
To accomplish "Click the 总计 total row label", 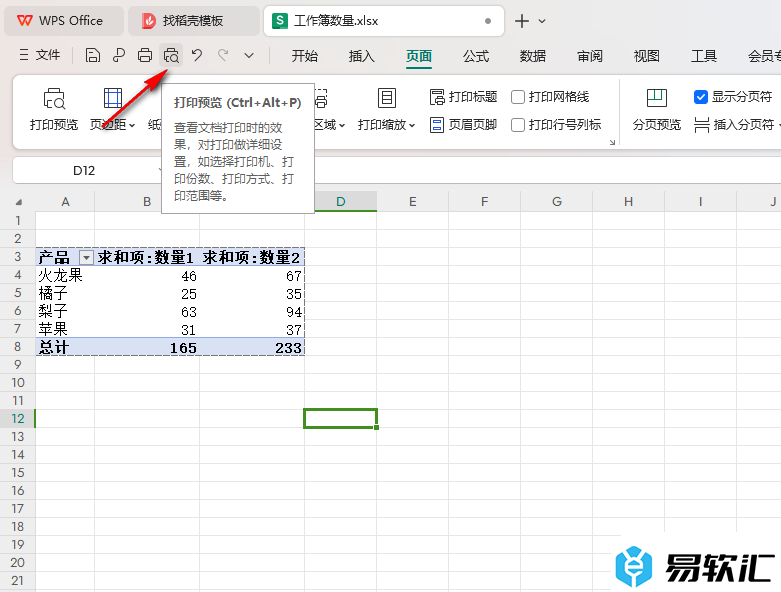I will point(65,347).
